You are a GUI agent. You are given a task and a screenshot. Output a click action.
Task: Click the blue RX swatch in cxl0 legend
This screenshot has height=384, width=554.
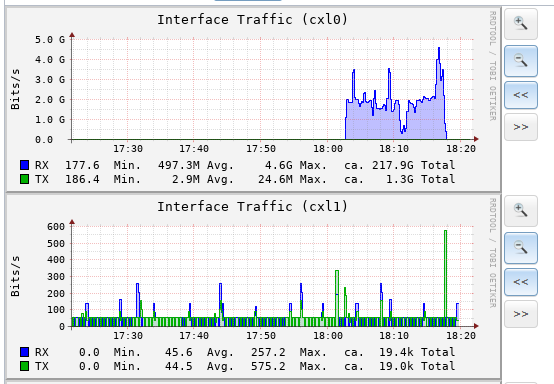[x=24, y=165]
